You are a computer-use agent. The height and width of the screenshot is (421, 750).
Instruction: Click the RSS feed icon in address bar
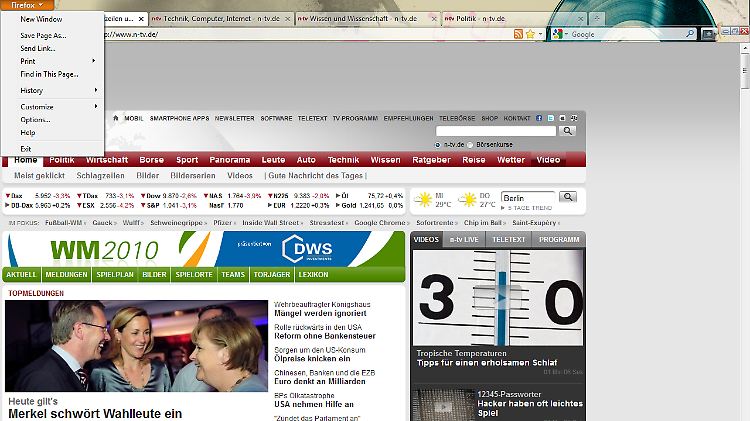518,34
